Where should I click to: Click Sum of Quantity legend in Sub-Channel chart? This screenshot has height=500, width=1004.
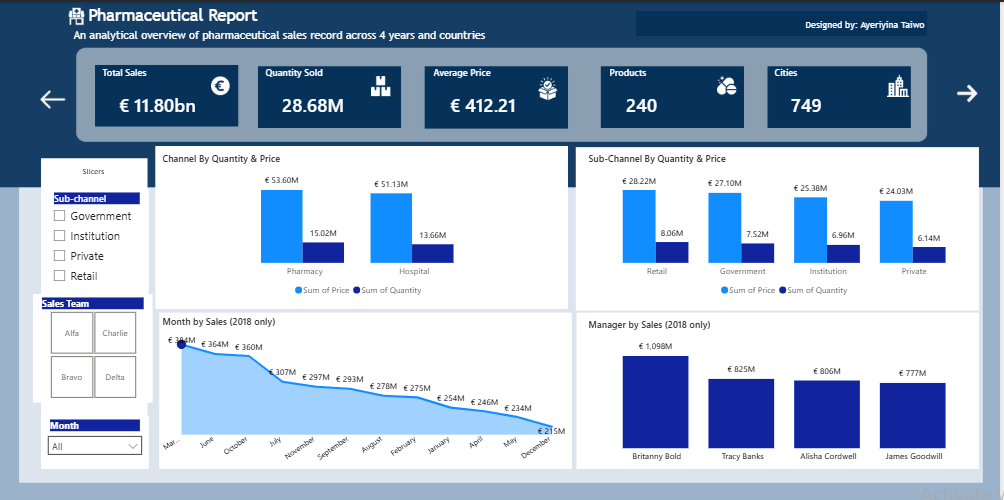[813, 290]
